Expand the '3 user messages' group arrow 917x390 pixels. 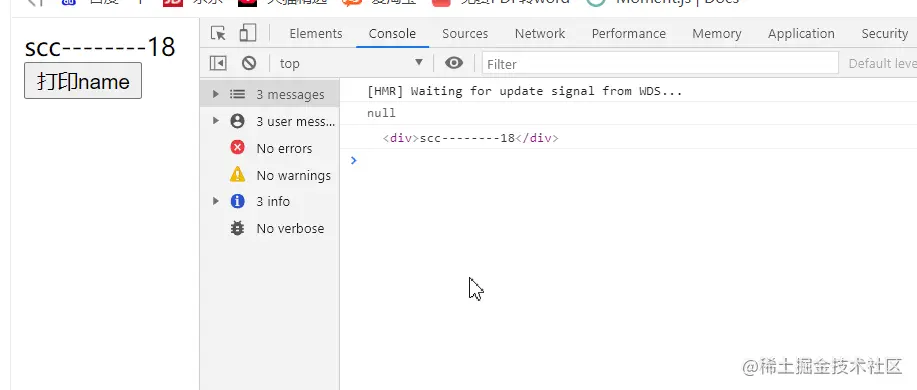(215, 120)
